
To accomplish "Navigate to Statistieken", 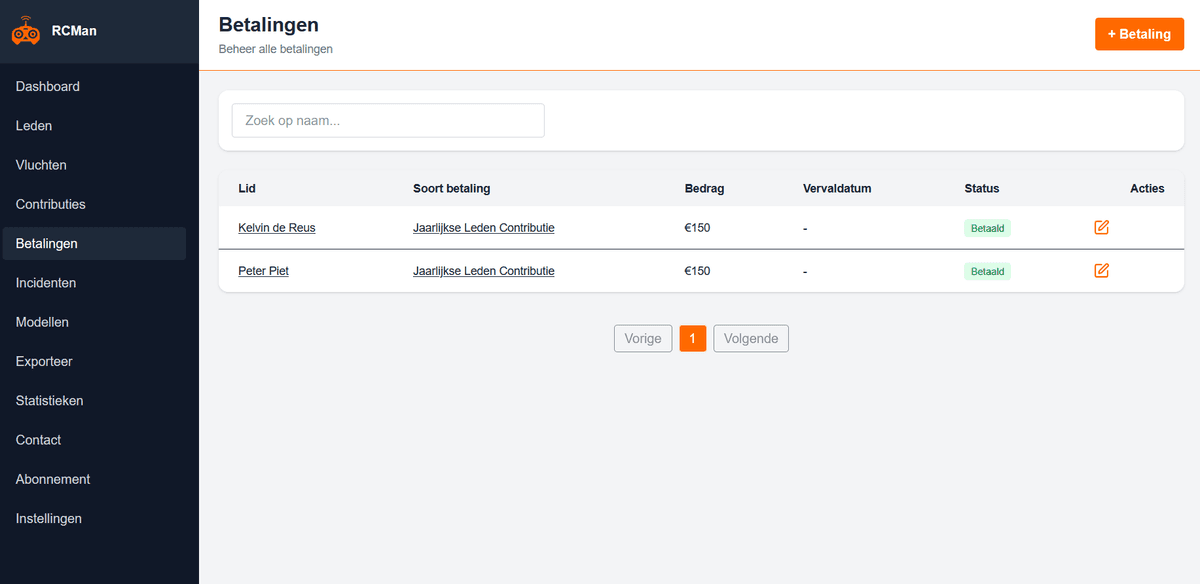I will pyautogui.click(x=48, y=400).
